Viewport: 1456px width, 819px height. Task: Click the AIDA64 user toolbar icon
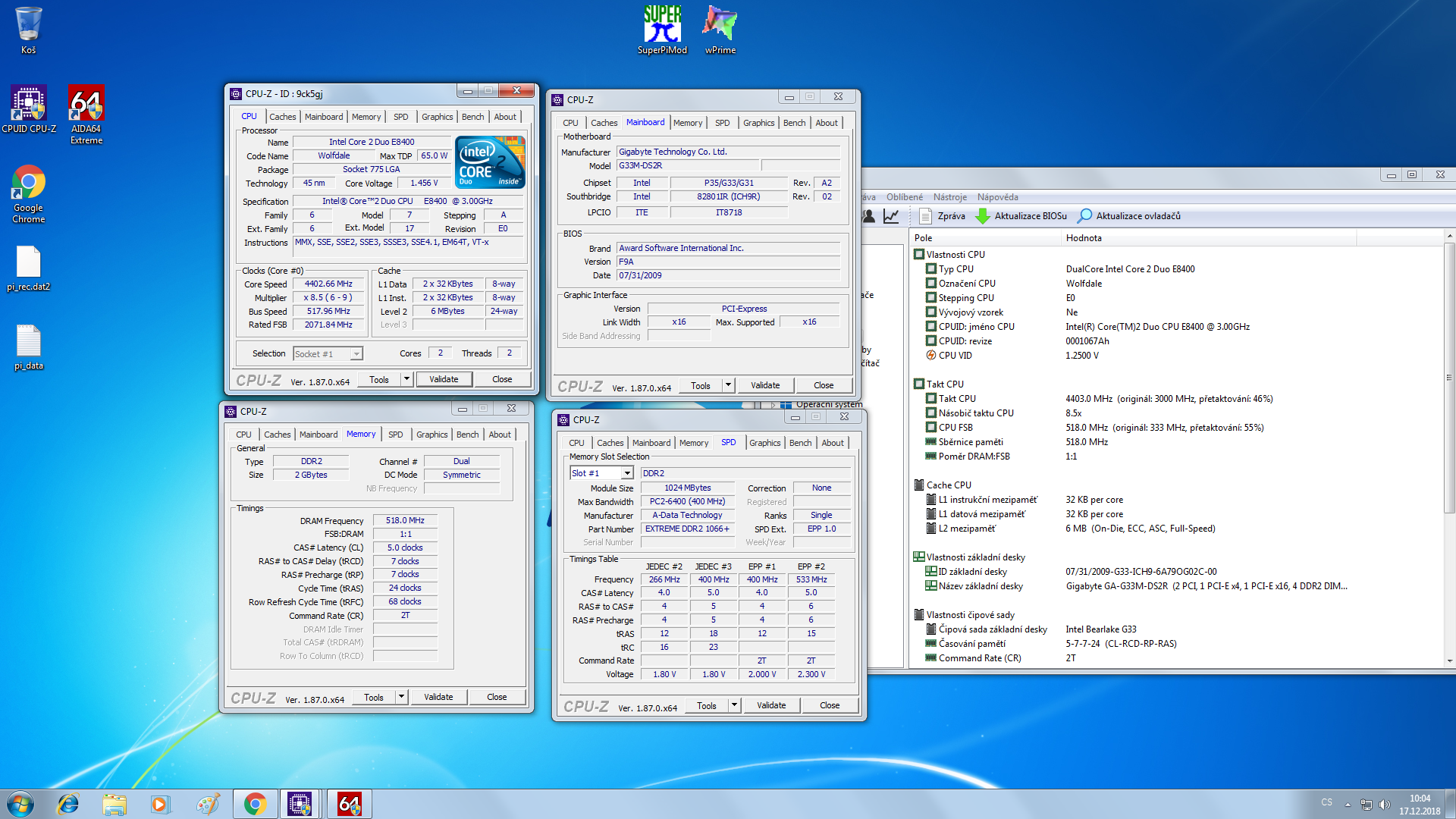tap(869, 216)
